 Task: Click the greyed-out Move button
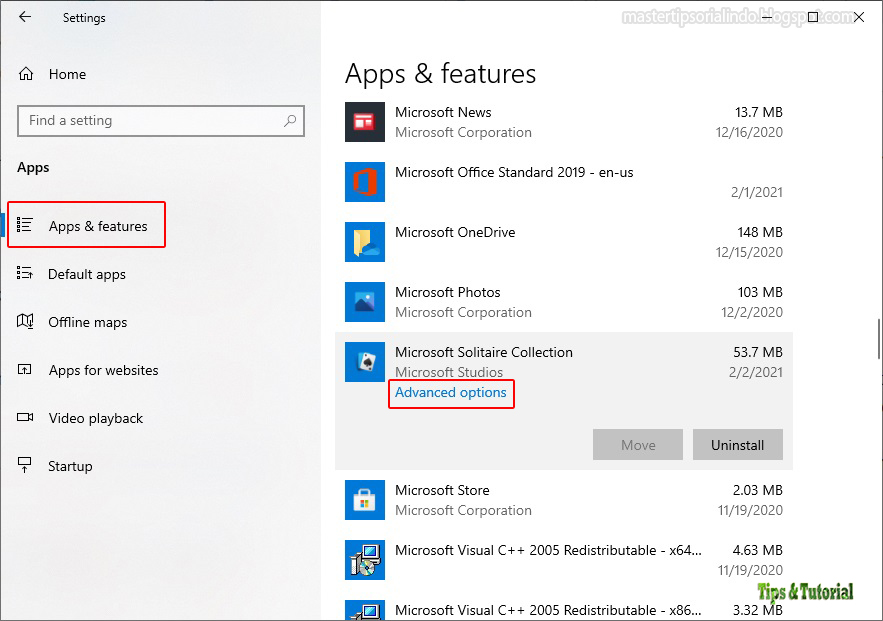click(x=638, y=445)
